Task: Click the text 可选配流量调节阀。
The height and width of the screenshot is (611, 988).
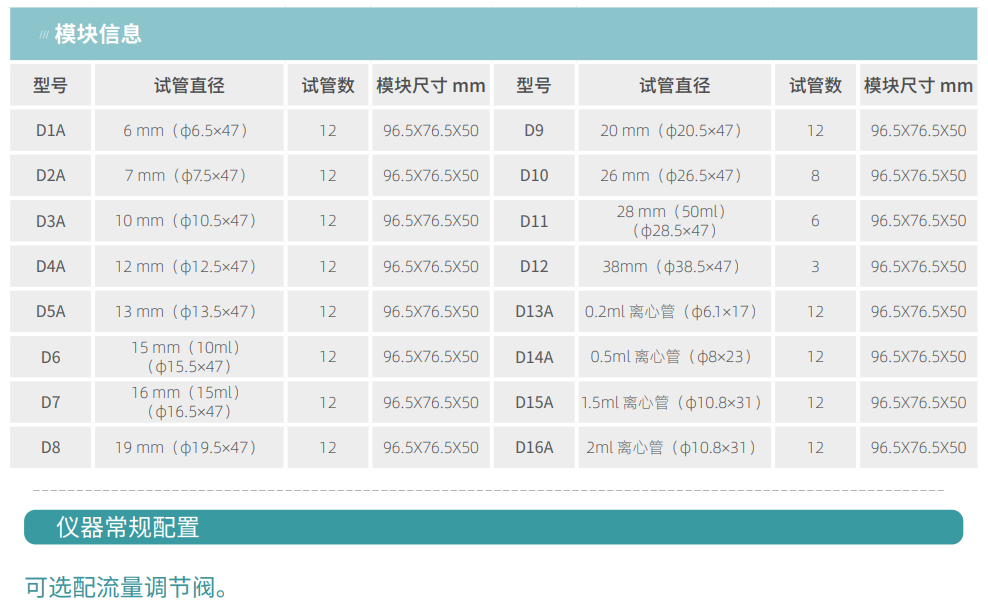Action: point(127,587)
